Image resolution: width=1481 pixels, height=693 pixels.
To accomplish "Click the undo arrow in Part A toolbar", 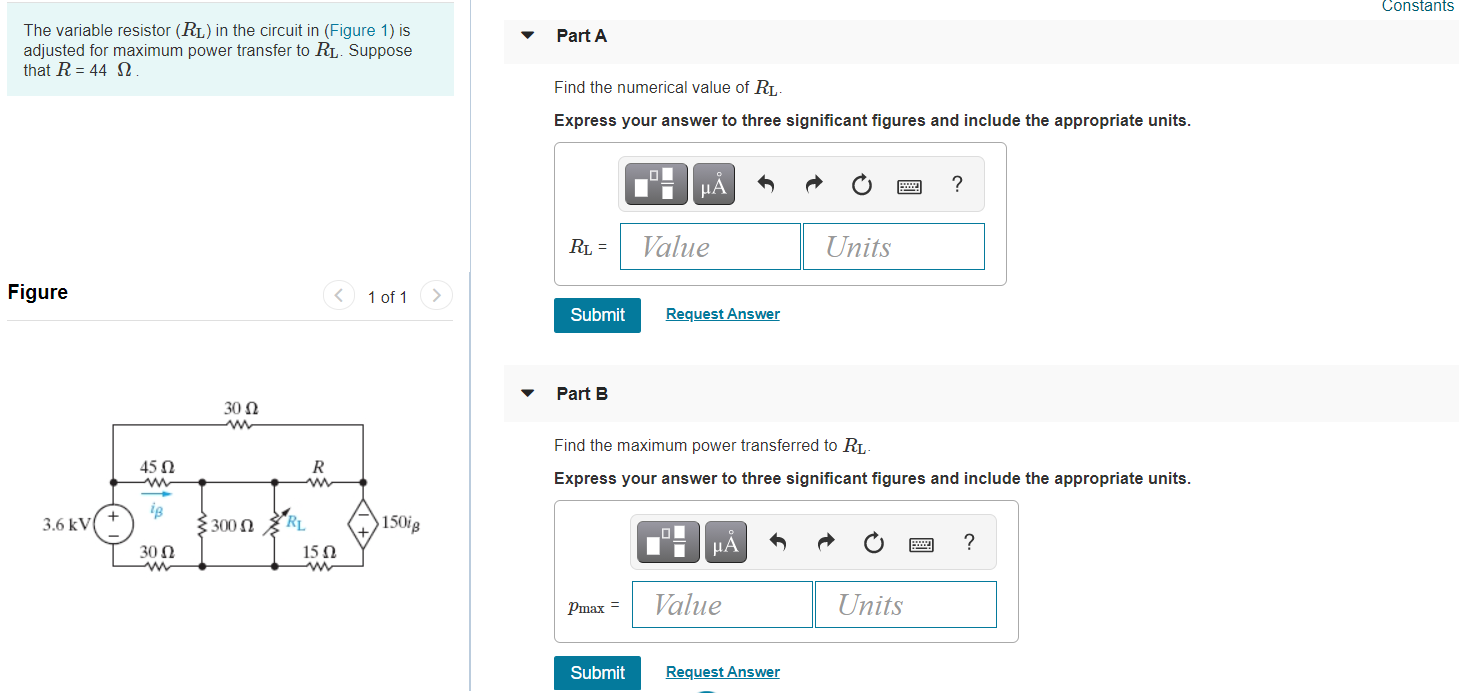I will pos(765,183).
